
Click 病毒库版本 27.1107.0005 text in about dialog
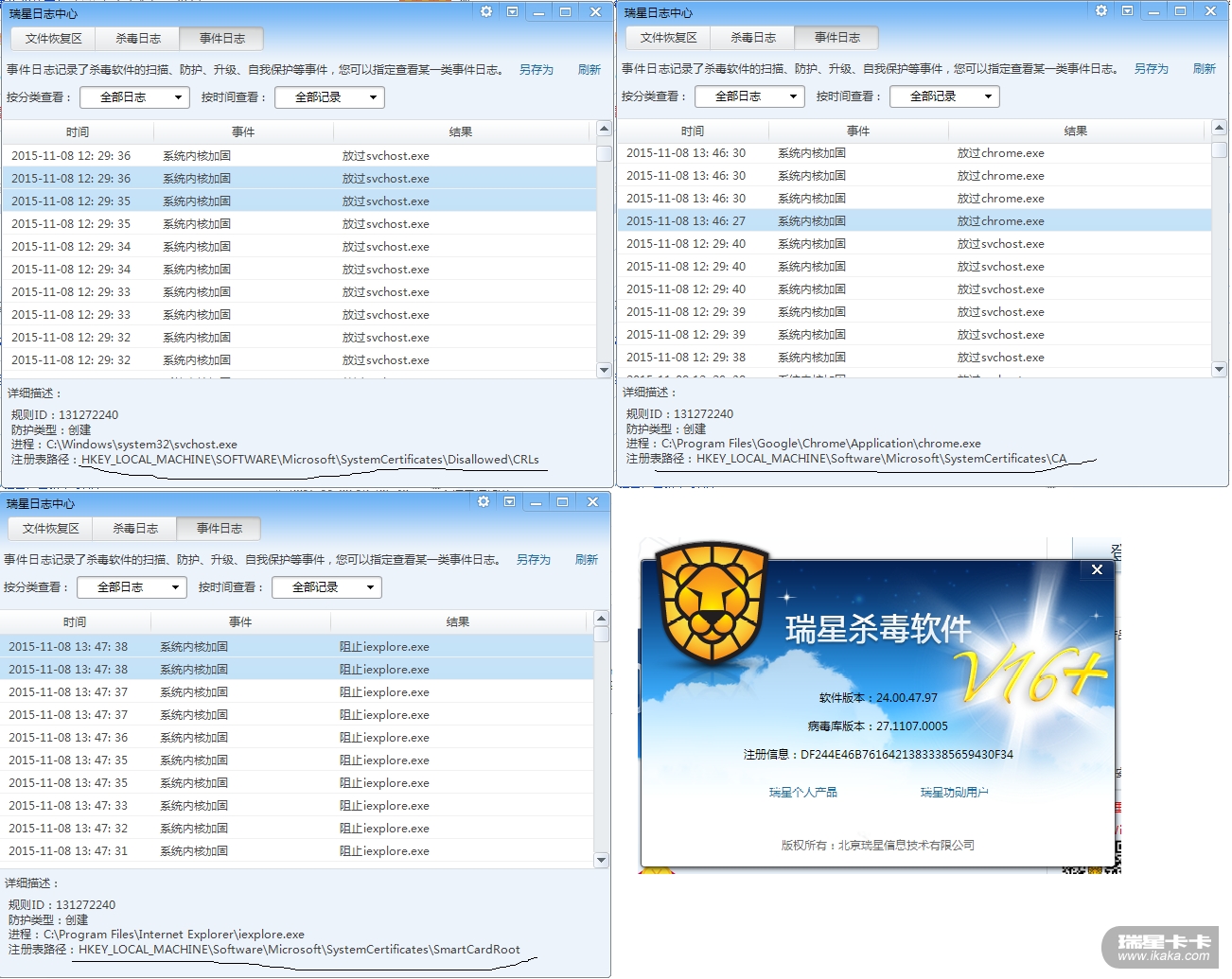point(878,726)
